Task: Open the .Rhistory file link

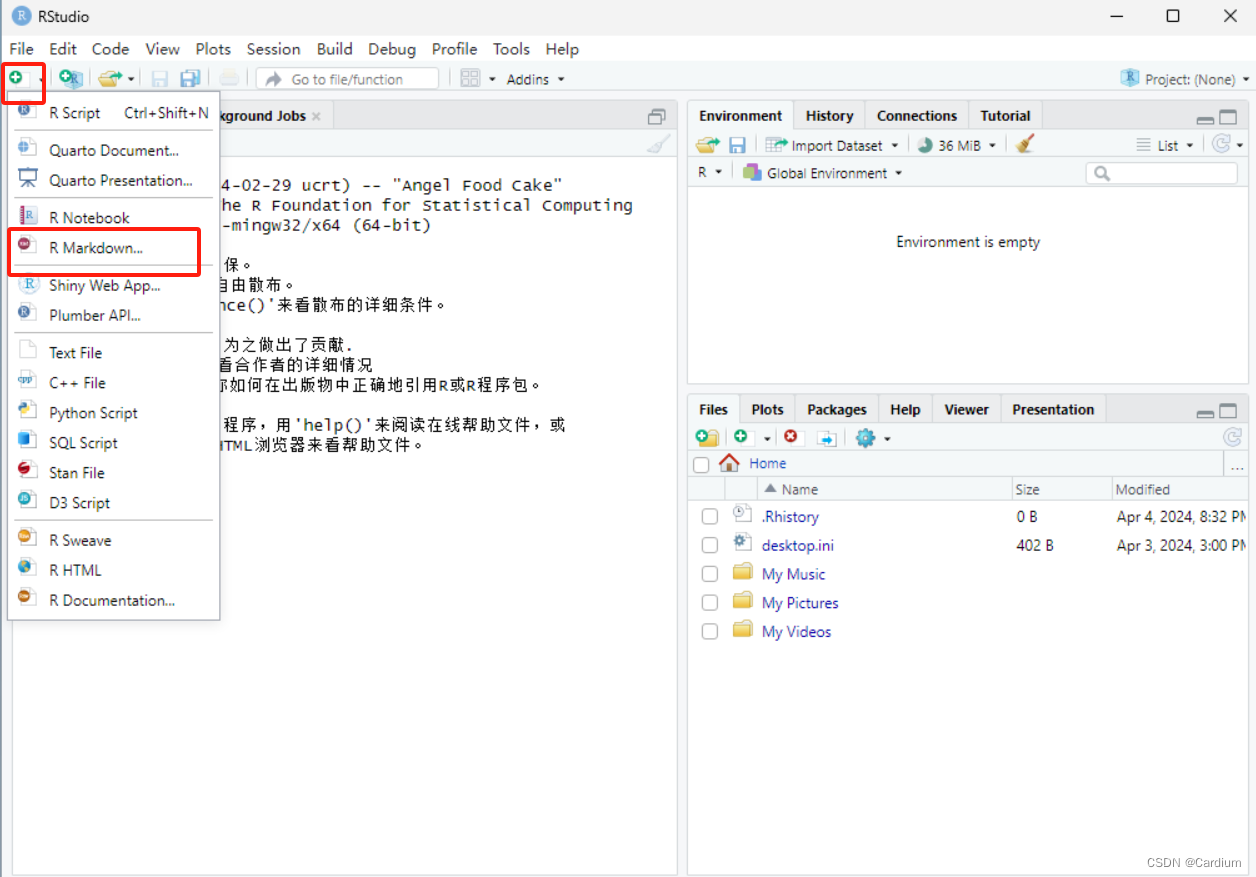Action: [x=790, y=517]
